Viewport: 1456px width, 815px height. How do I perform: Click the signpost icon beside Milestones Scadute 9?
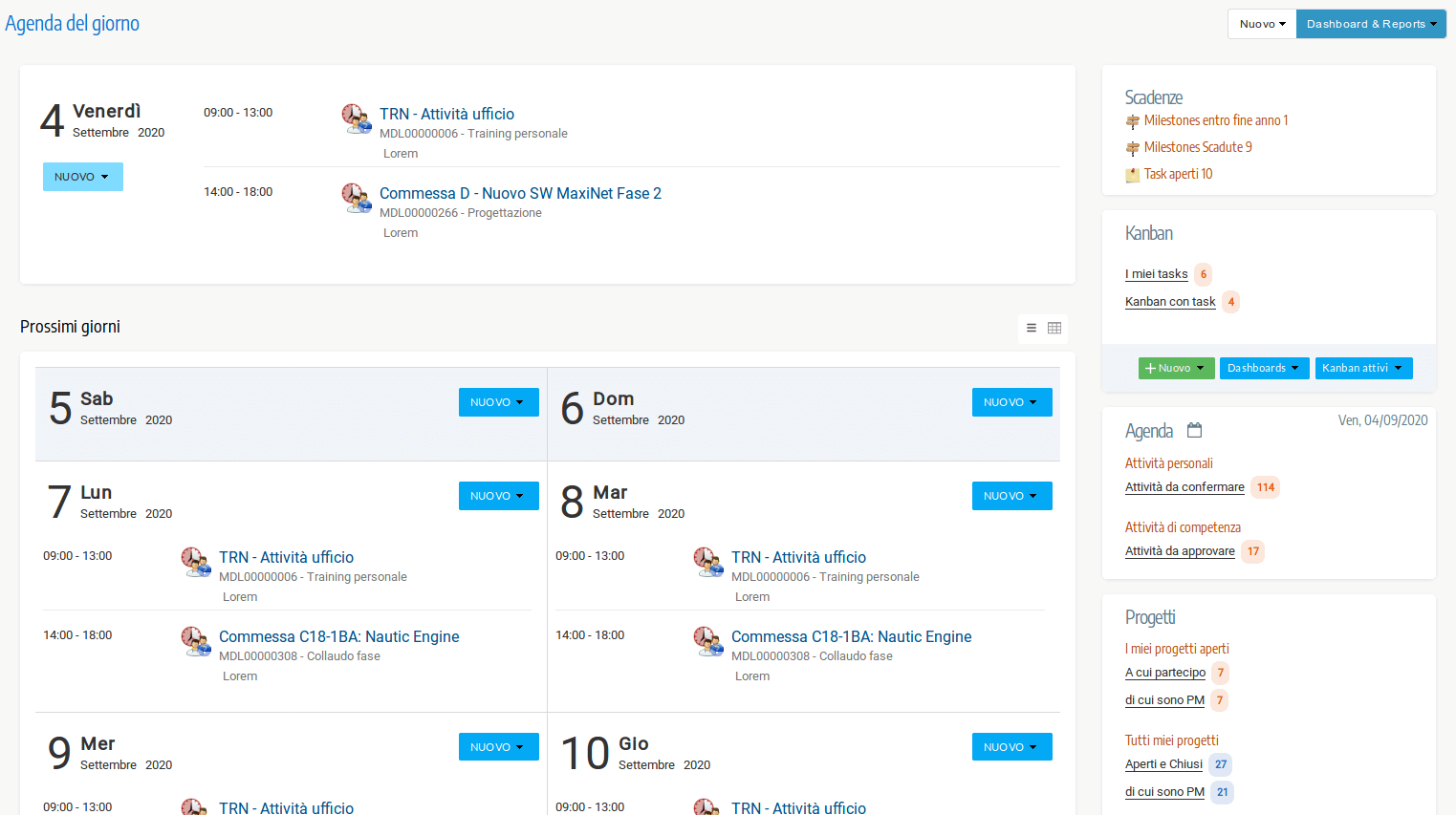(1133, 147)
